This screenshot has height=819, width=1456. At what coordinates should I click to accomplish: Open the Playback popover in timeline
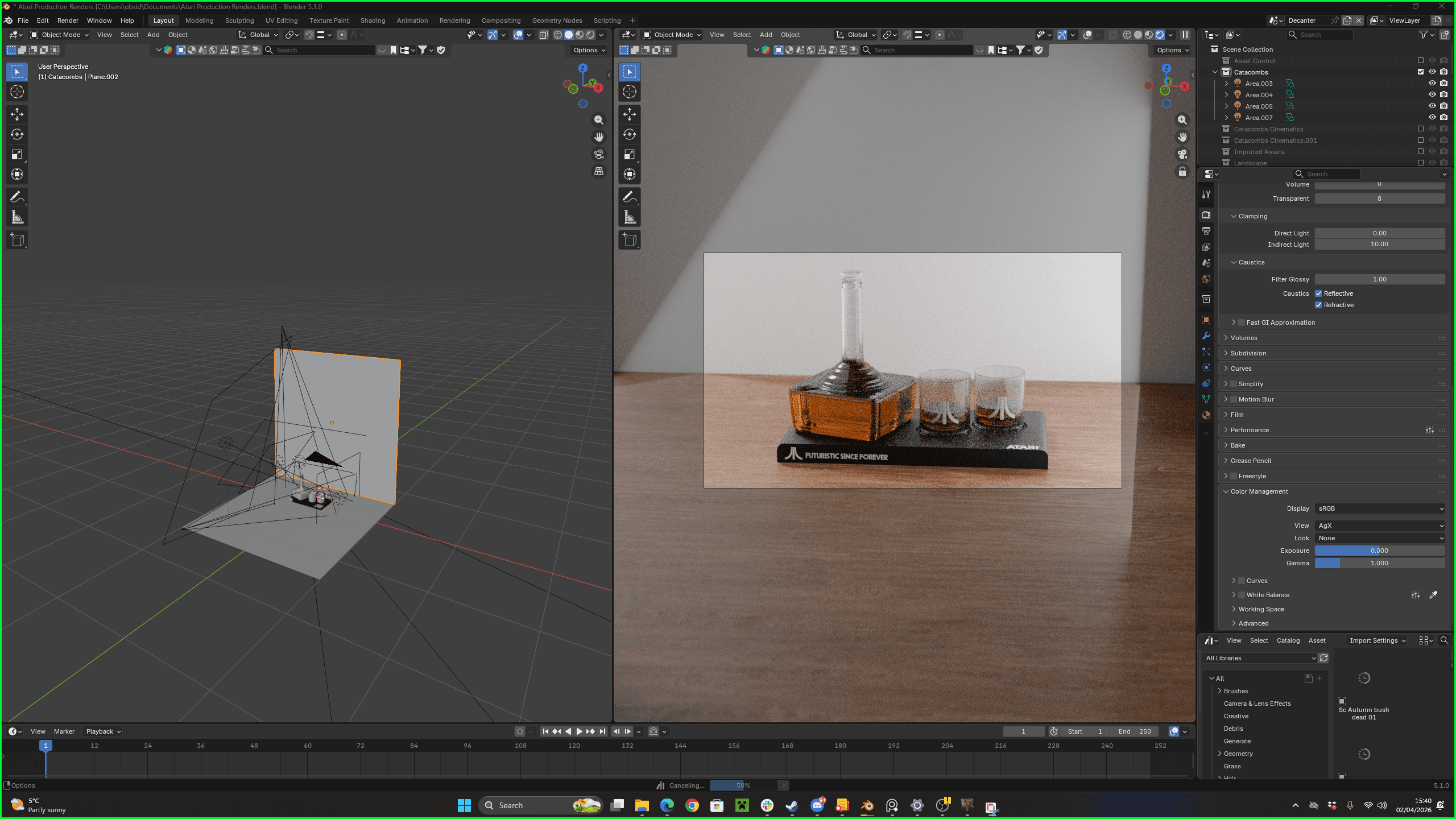103,731
